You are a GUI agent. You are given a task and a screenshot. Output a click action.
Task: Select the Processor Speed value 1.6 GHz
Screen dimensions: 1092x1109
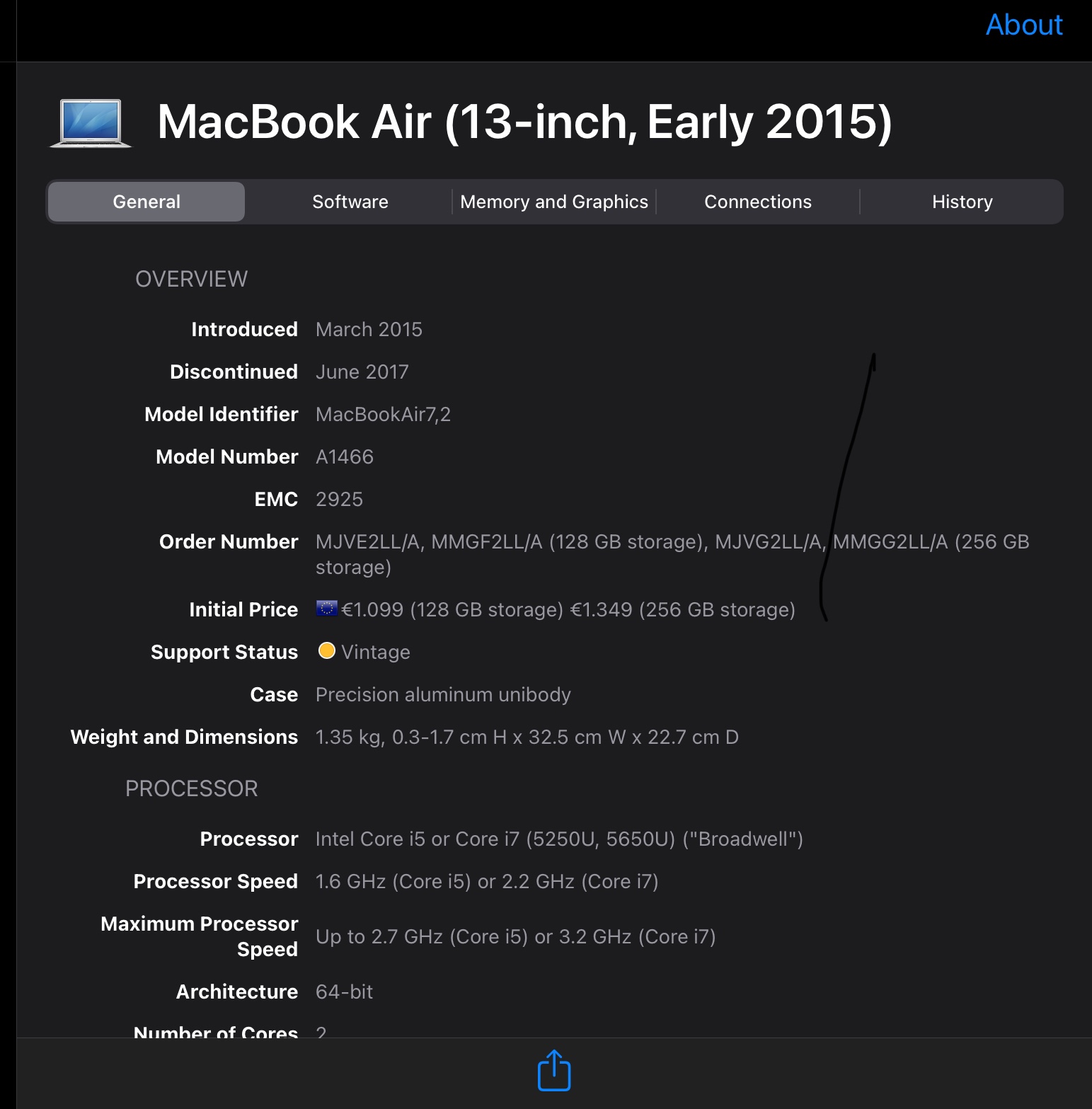tap(487, 882)
